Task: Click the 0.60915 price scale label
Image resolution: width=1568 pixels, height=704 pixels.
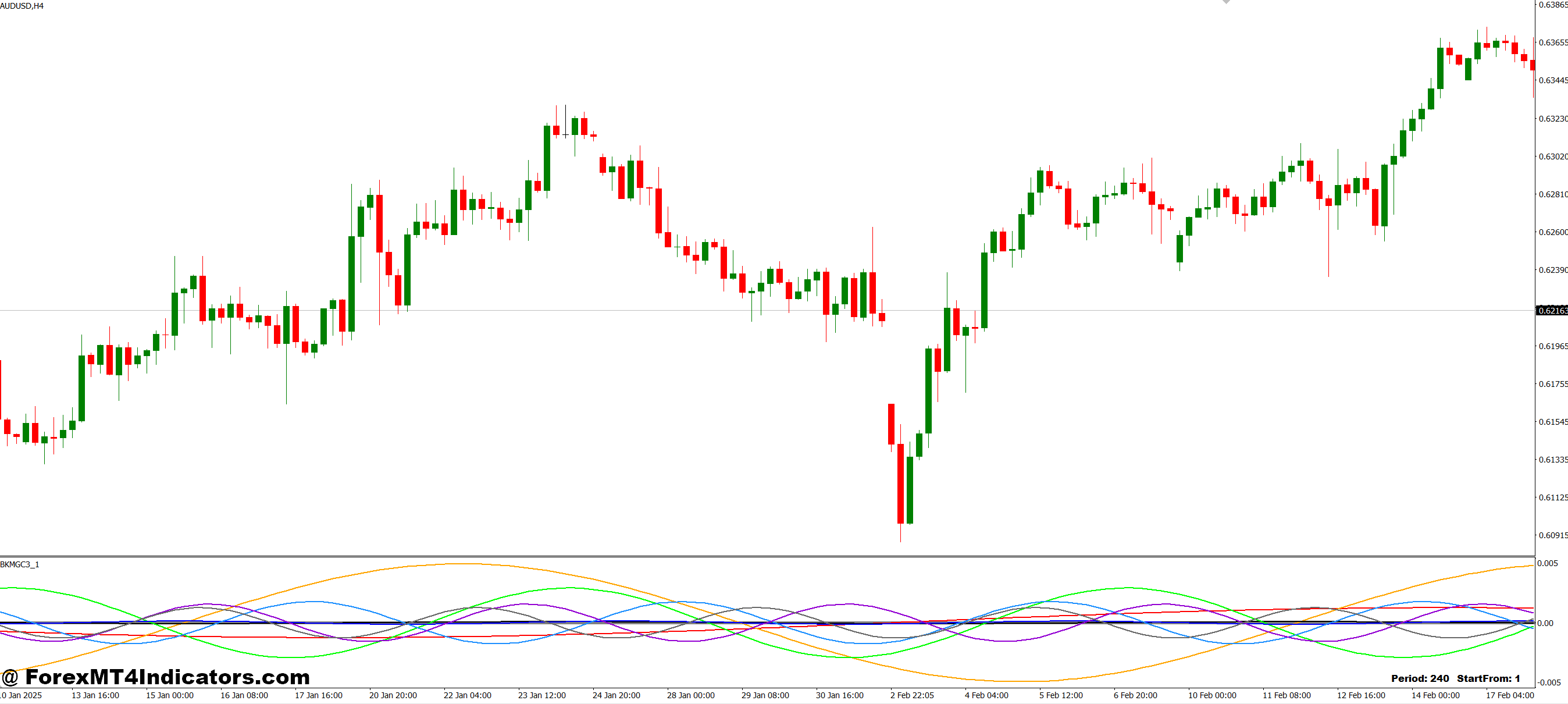Action: coord(1552,535)
